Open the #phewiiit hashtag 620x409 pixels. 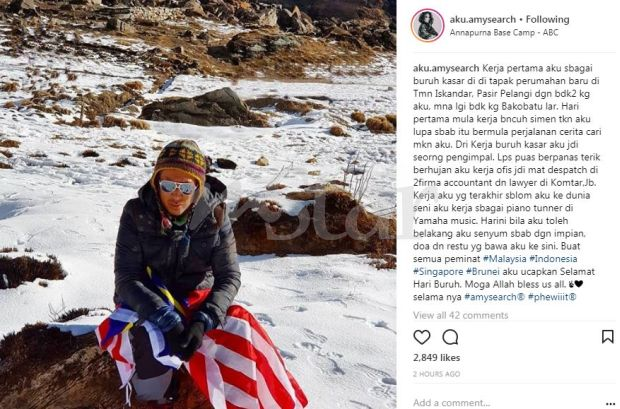(552, 297)
